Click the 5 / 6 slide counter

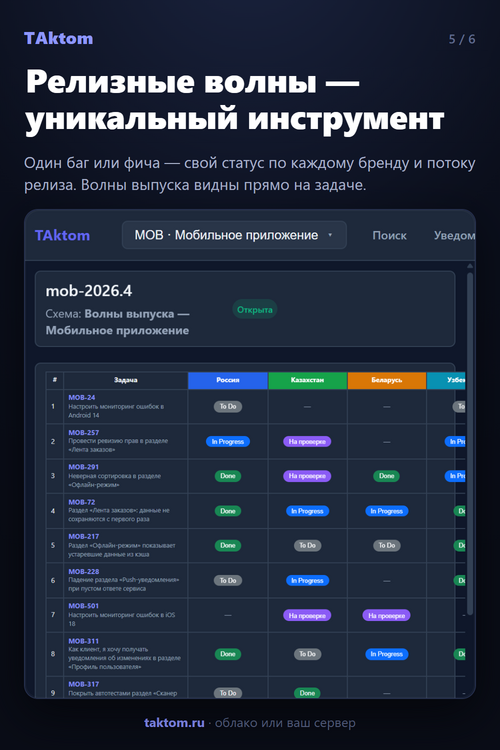tap(462, 39)
